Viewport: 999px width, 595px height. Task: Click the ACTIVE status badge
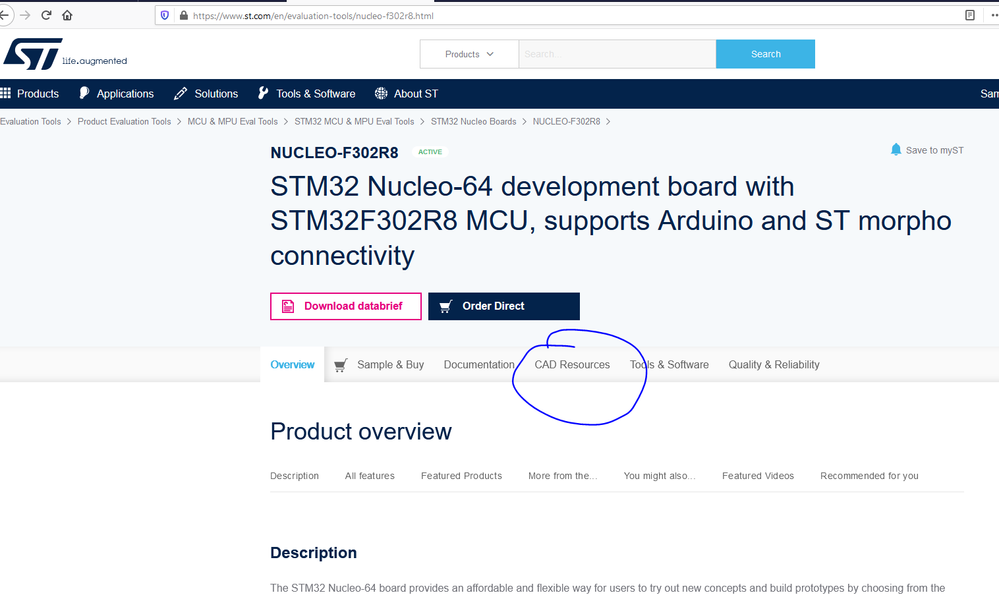[x=430, y=152]
